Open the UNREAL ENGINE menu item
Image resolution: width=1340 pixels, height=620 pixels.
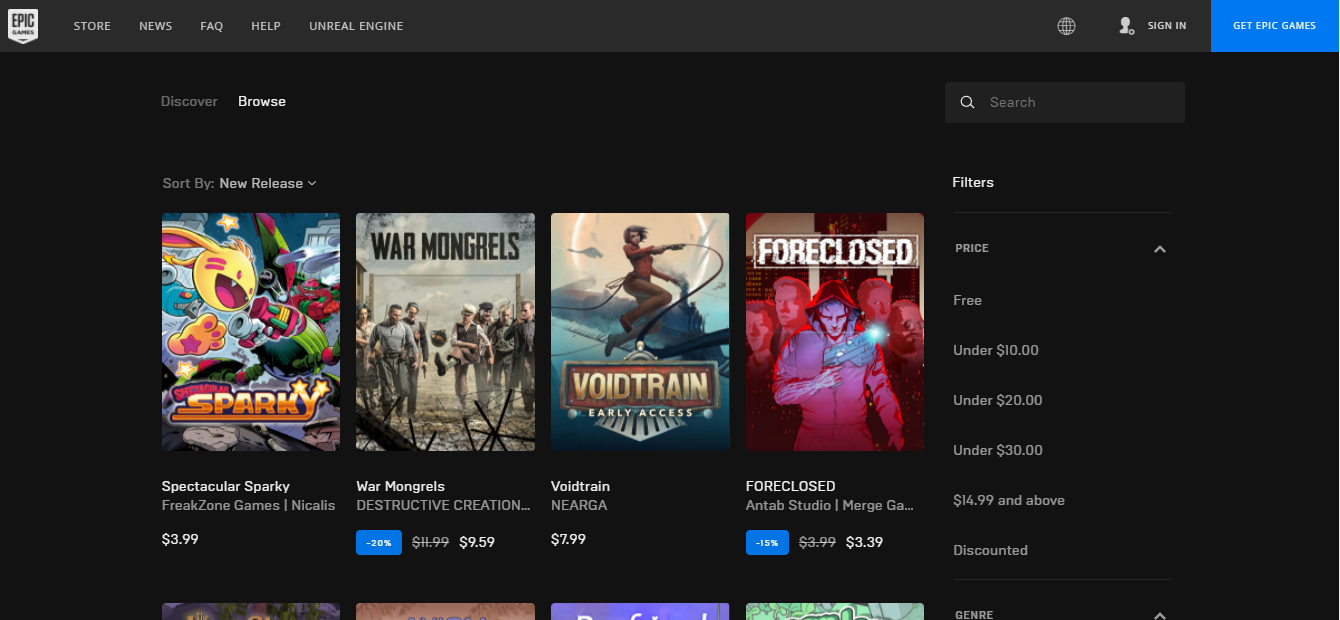pos(356,26)
